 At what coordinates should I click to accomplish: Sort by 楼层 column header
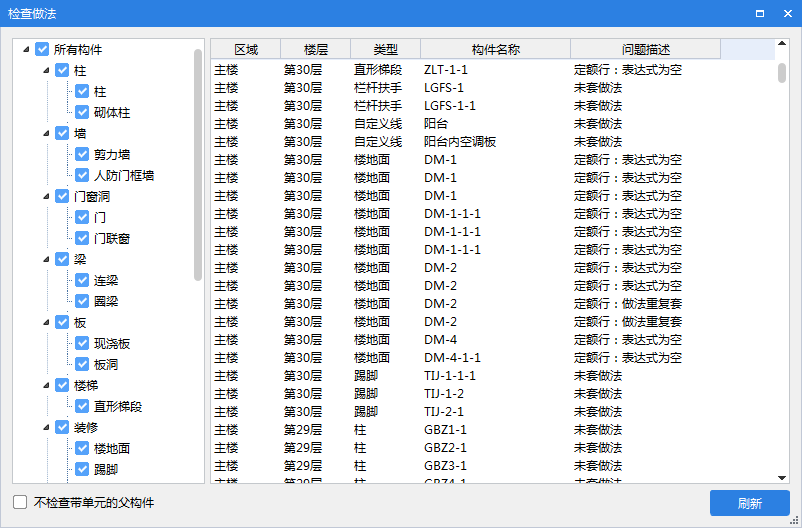click(316, 49)
